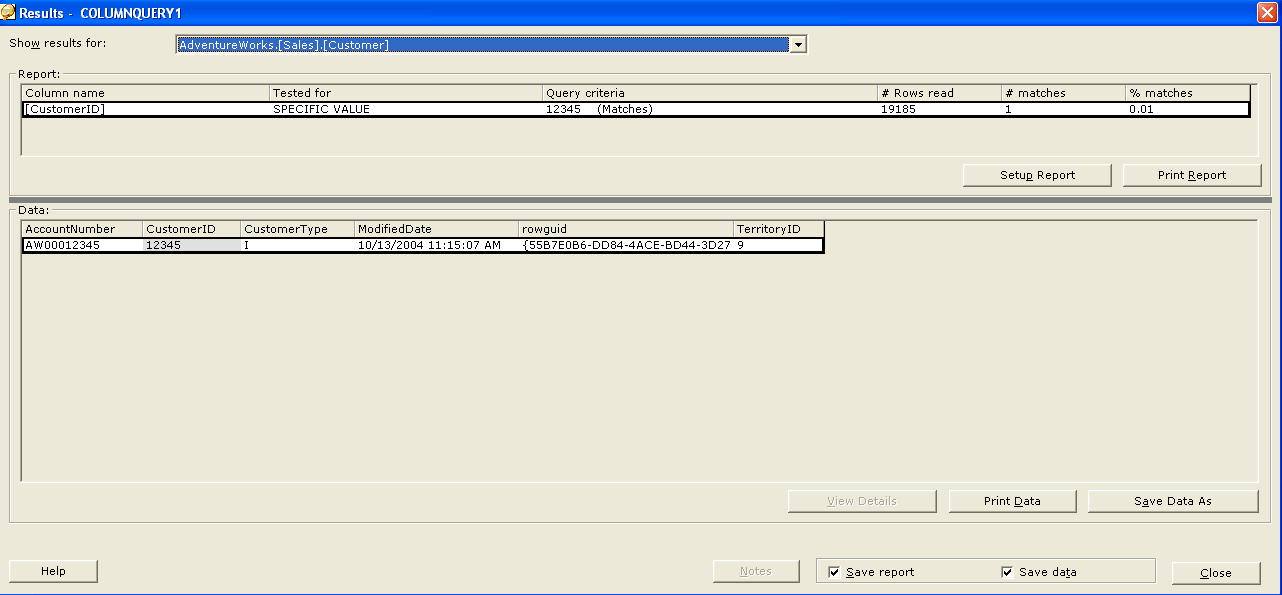
Task: Click the ModifiedDate data column header
Action: click(x=437, y=229)
